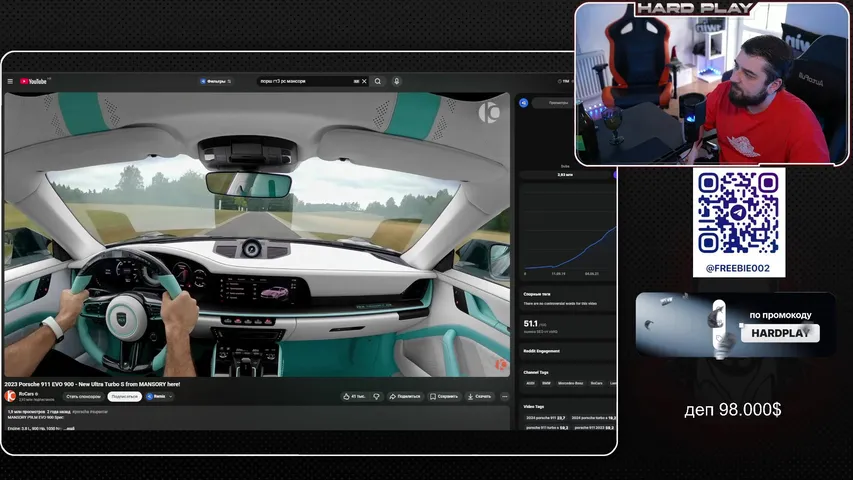
Task: Click the Reddit Engagement section header
Action: click(541, 351)
